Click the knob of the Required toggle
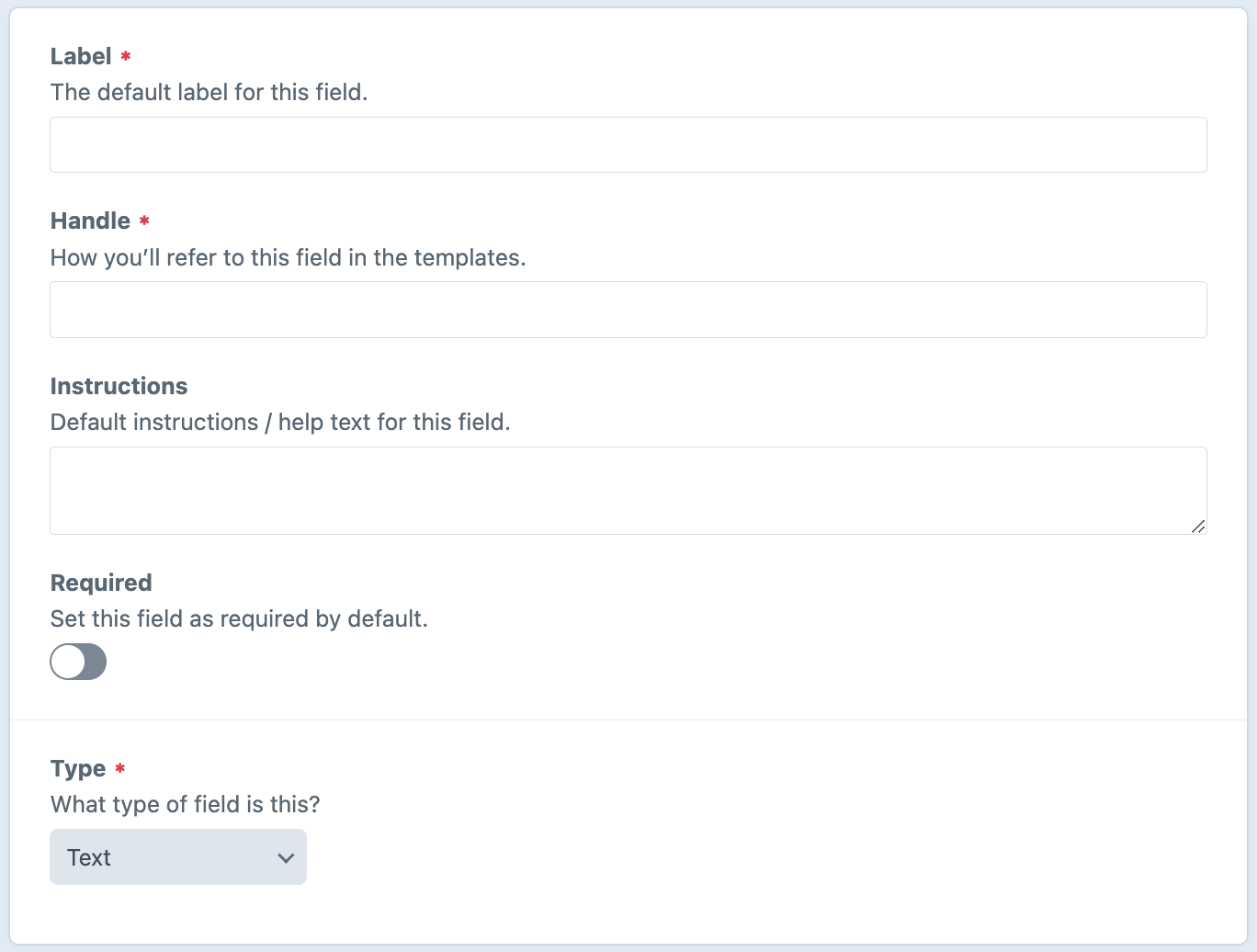Screen dimensions: 1257x952 (66, 662)
